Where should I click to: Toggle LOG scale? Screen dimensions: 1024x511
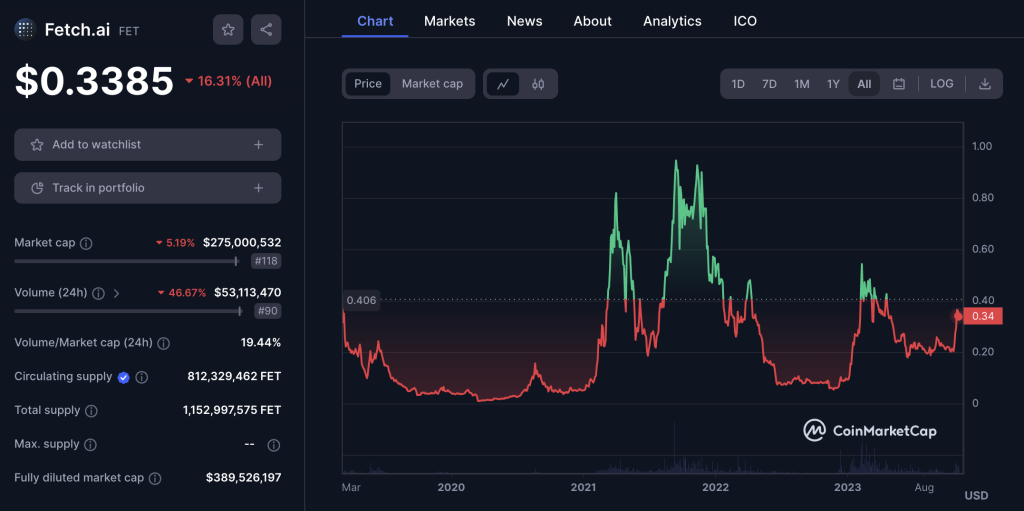click(x=942, y=84)
